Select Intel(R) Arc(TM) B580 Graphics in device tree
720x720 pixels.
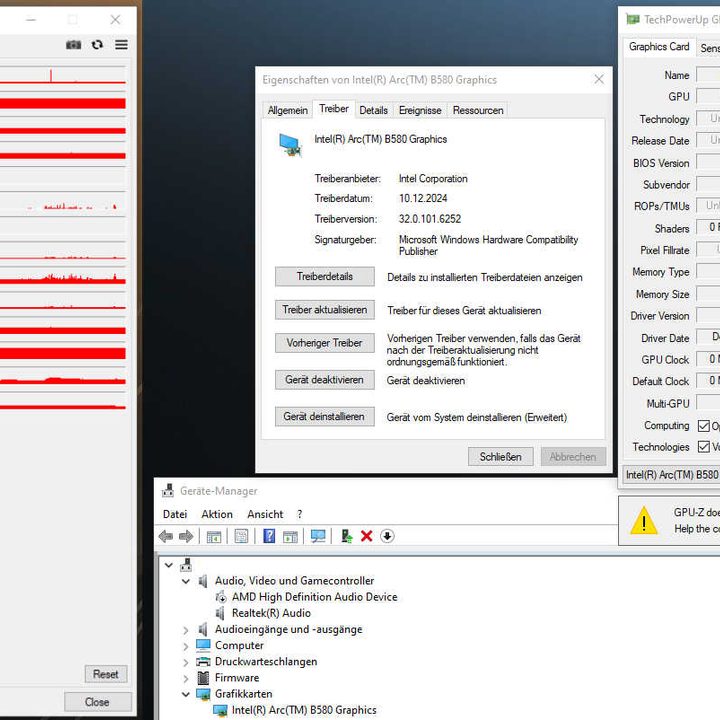click(x=304, y=710)
